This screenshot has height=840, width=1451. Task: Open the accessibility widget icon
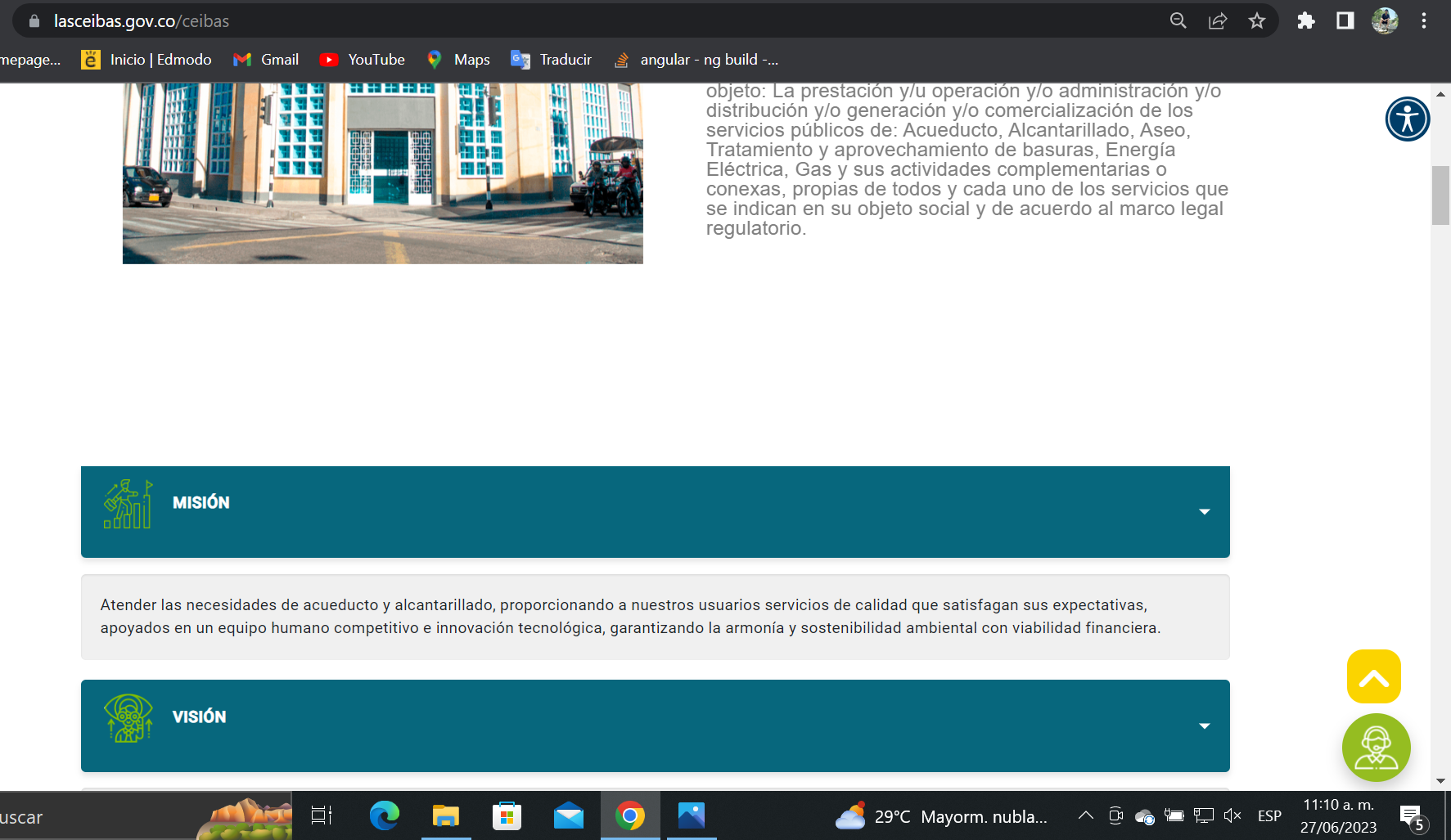[x=1407, y=119]
